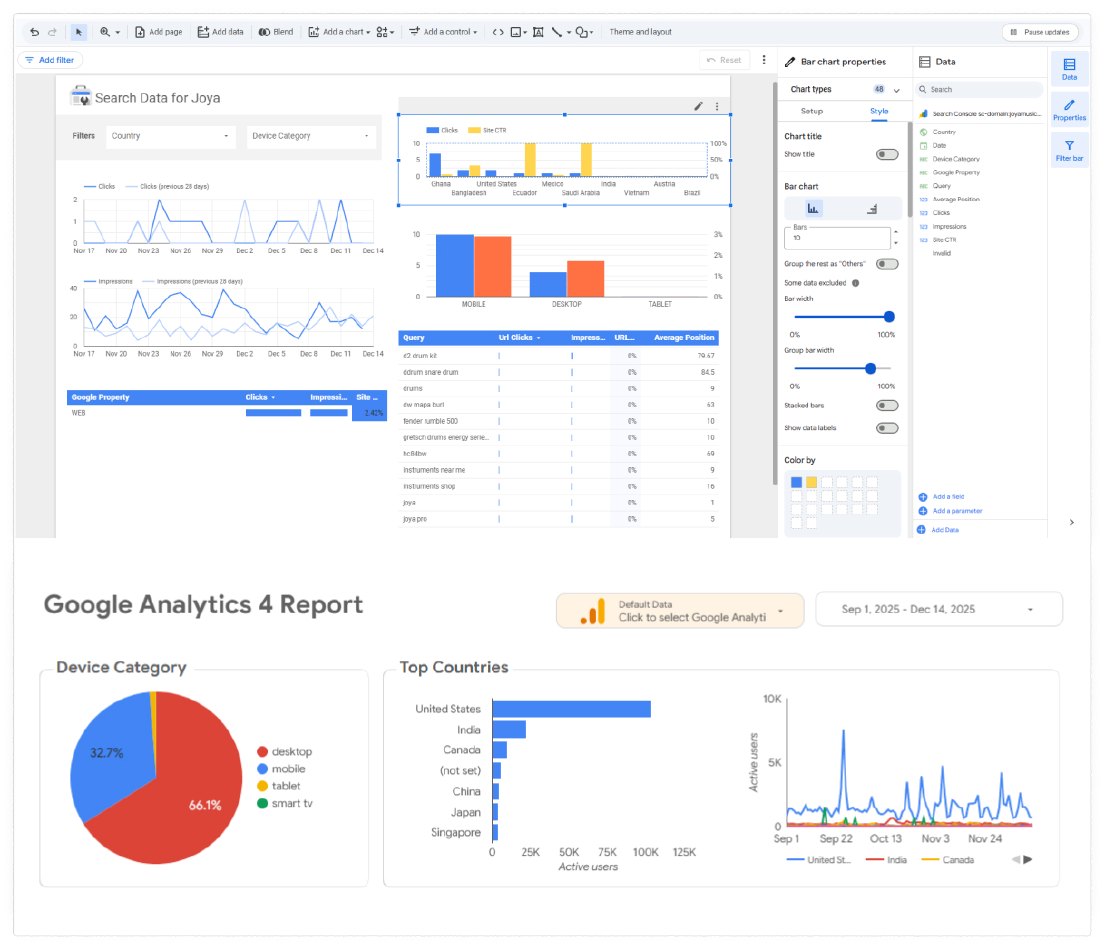Click the blue color swatch under Color by
This screenshot has width=1105, height=950.
796,483
